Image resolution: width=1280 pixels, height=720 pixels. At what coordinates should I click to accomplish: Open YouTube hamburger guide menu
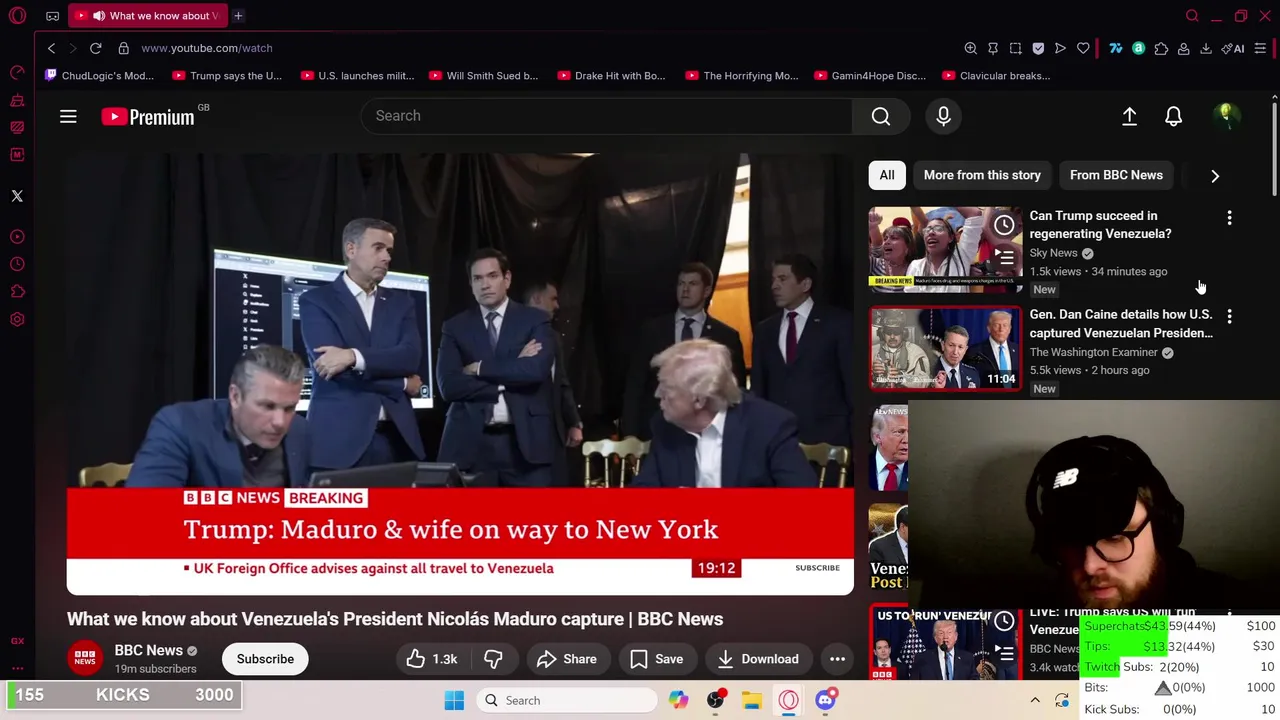click(68, 117)
